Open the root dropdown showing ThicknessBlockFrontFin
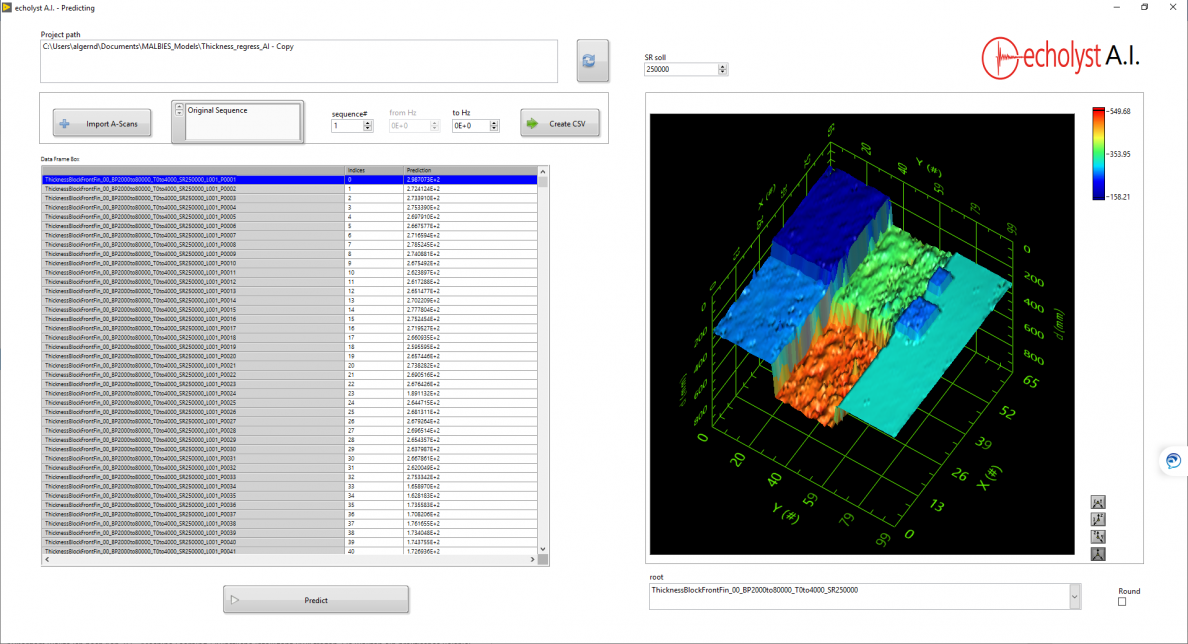 pyautogui.click(x=1074, y=596)
